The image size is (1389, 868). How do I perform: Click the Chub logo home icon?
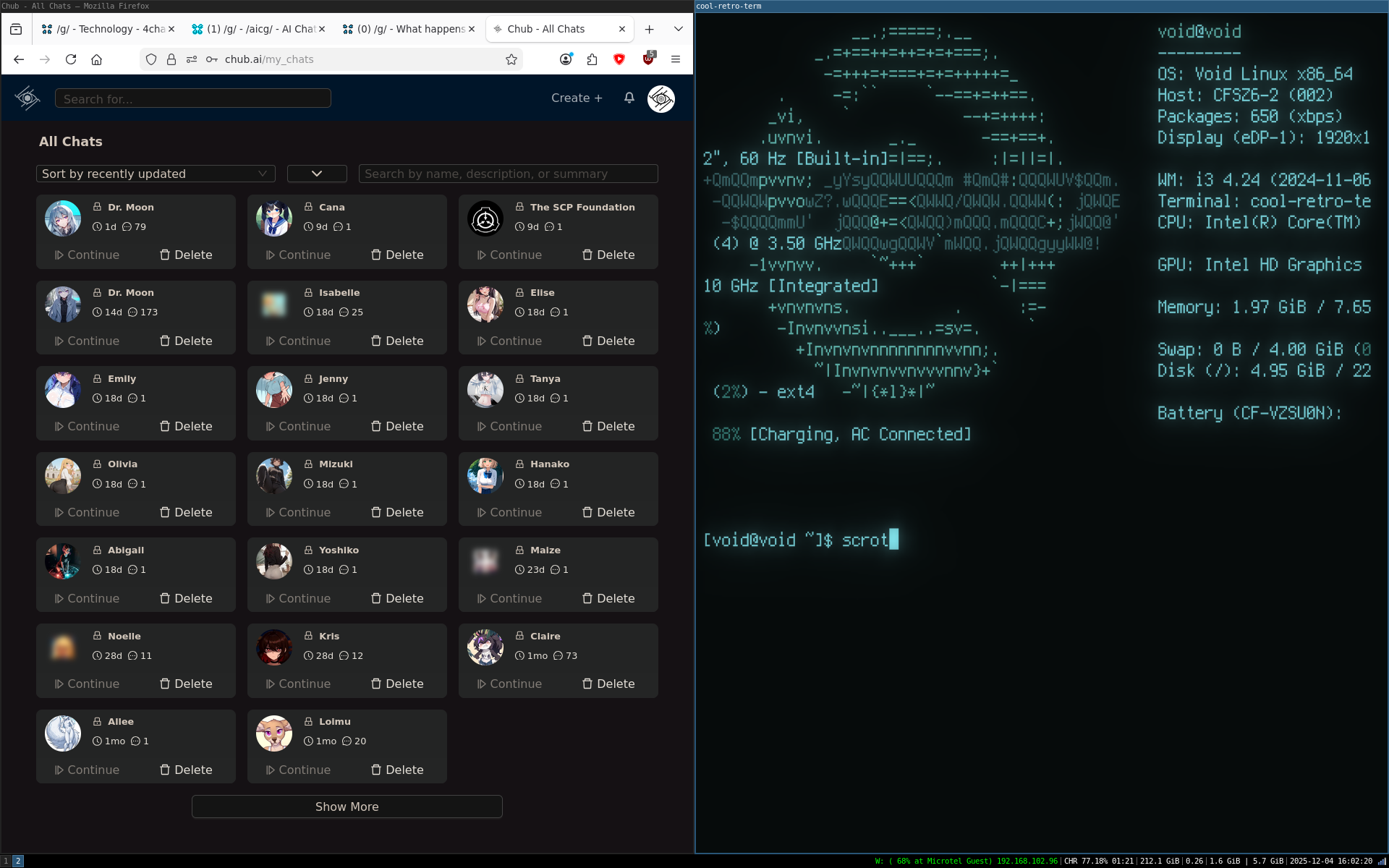pos(27,98)
